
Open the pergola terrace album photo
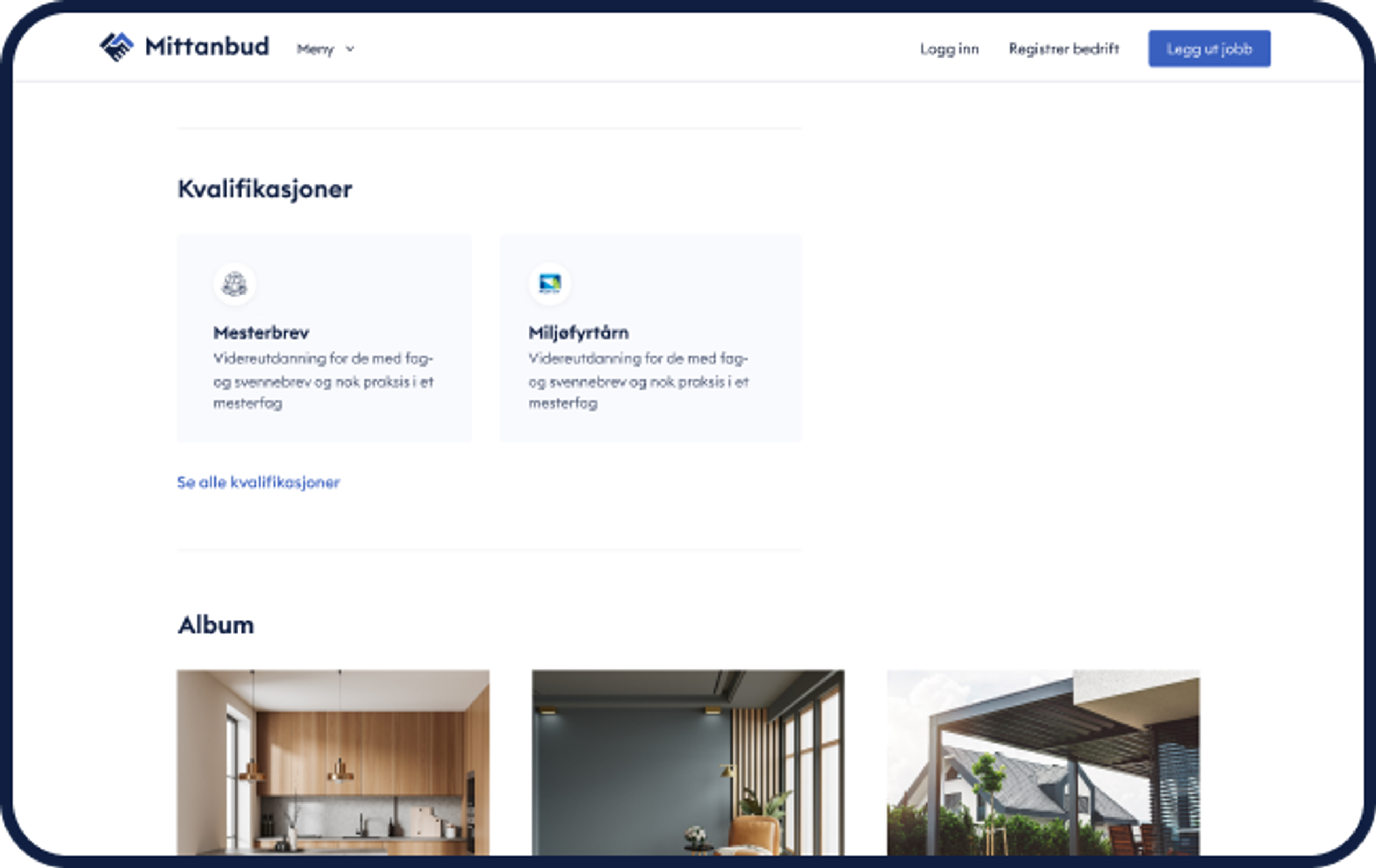(1043, 762)
